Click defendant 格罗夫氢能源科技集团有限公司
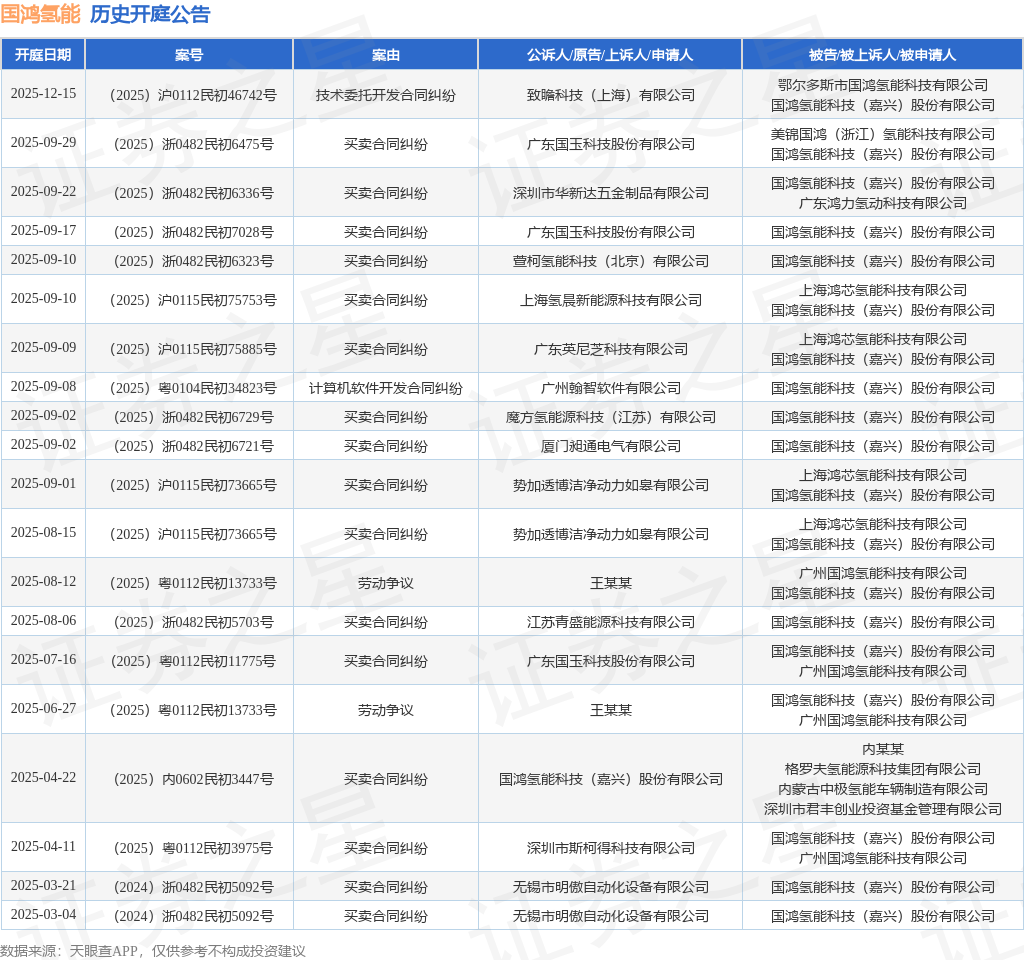The image size is (1024, 960). pos(882,769)
